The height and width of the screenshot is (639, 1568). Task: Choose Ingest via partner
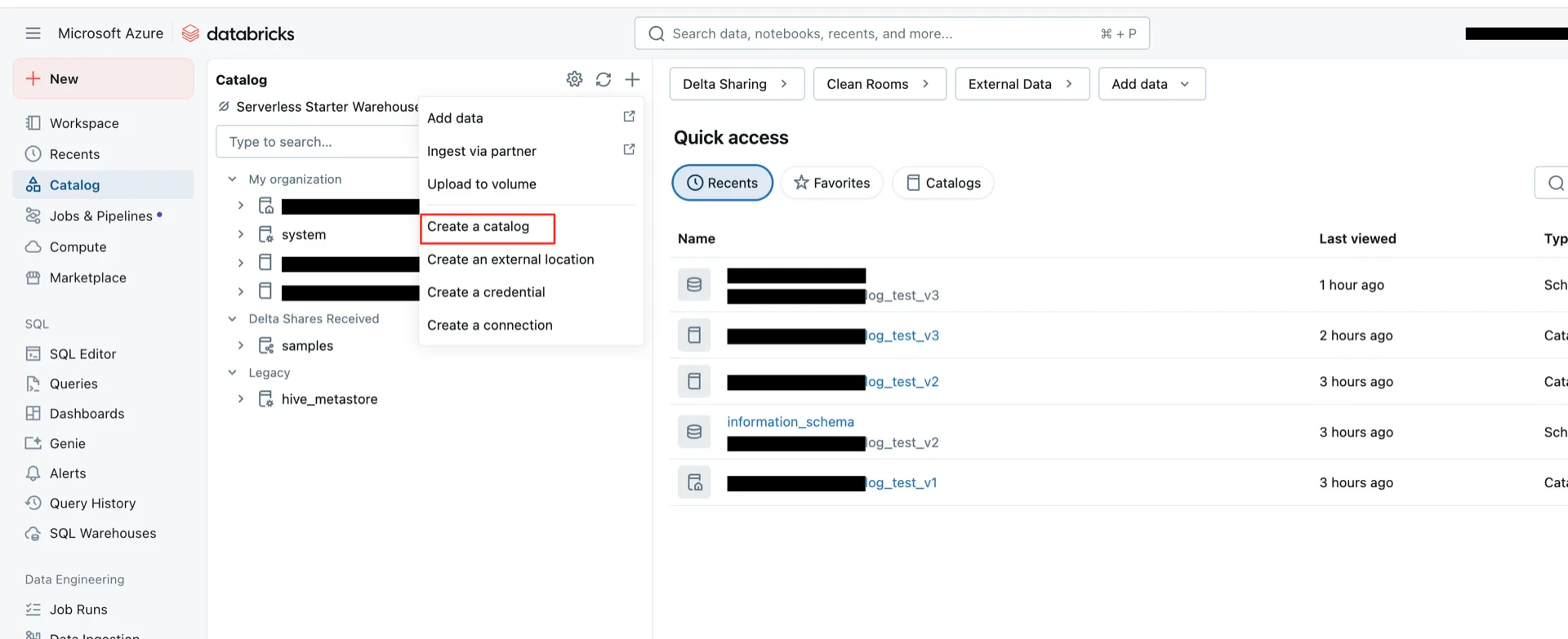click(531, 151)
